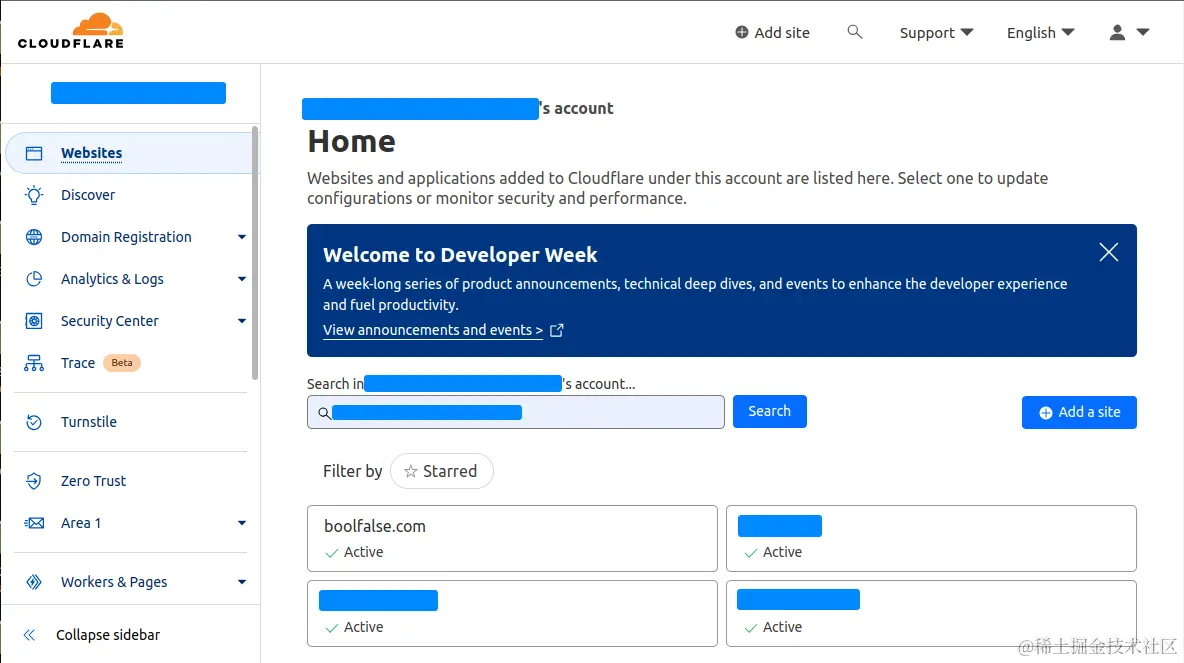Viewport: 1184px width, 663px height.
Task: Click the Workers & Pages diamond icon
Action: coord(34,581)
